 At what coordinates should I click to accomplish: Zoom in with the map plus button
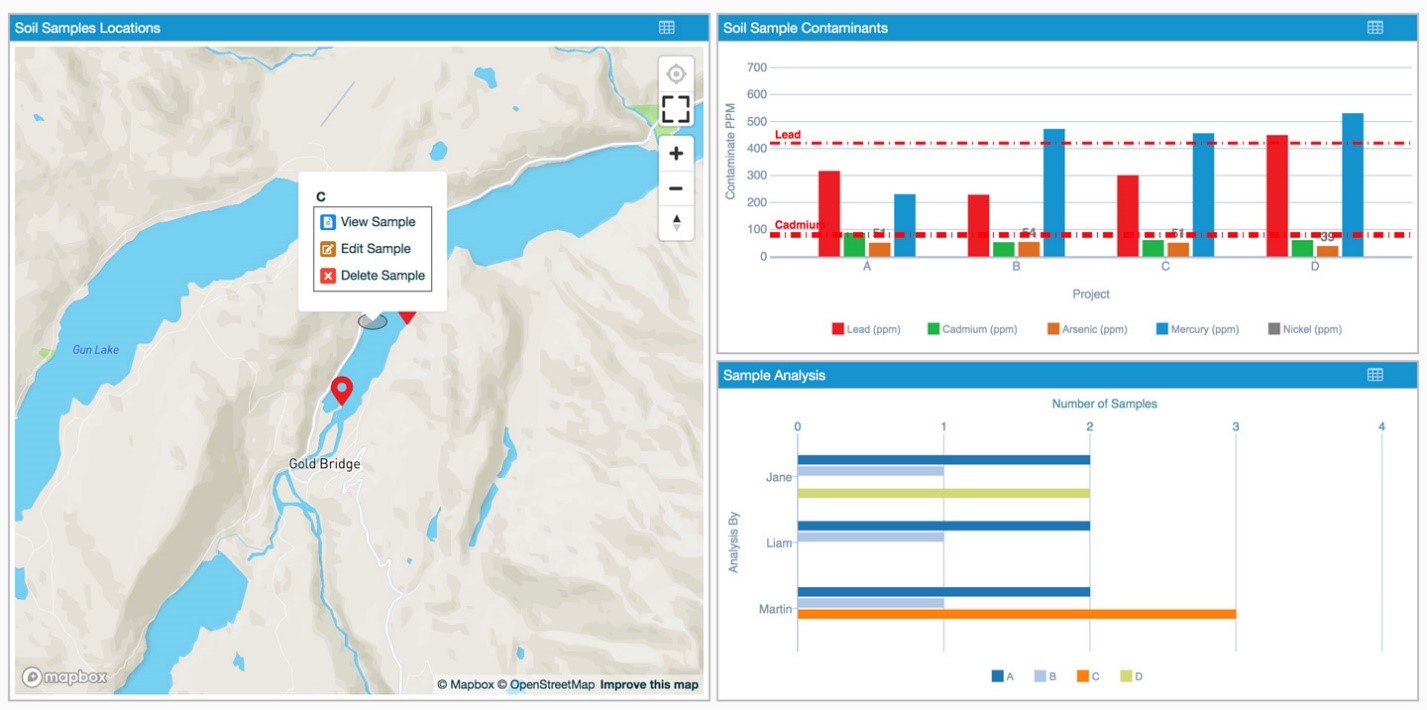[676, 154]
